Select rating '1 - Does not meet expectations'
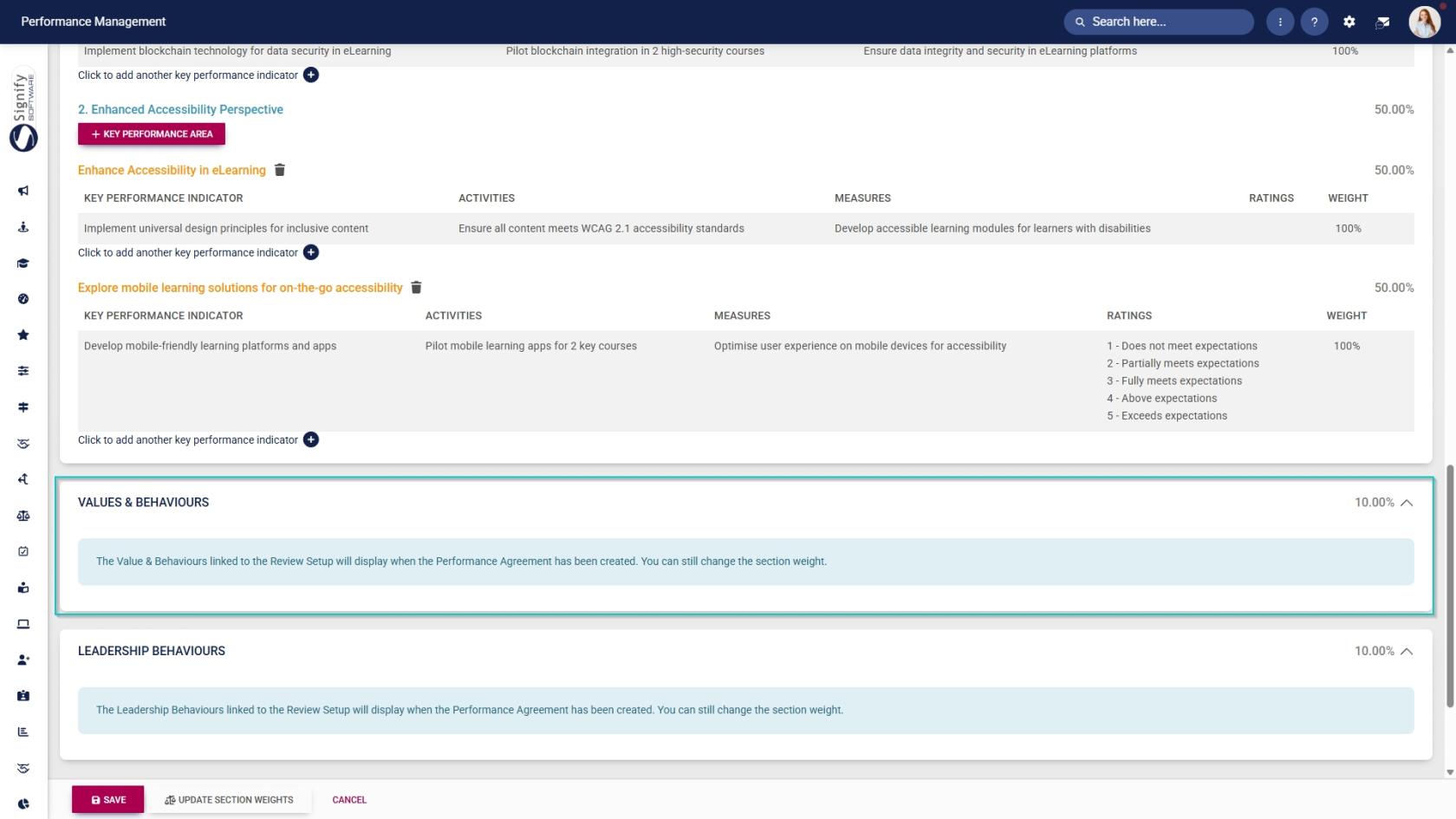Screen dimensions: 1456x819 point(1182,346)
